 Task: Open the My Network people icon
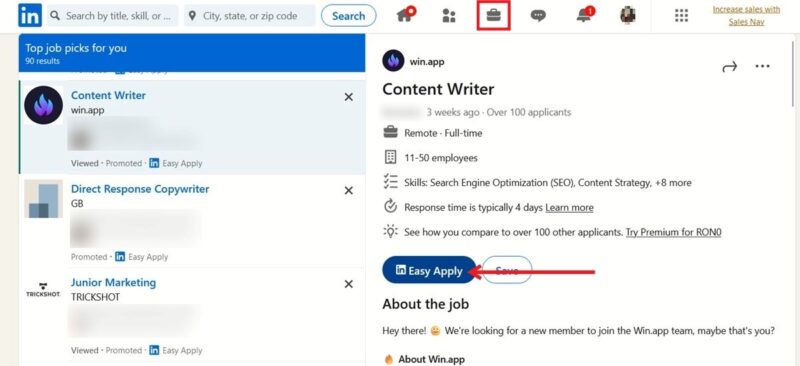[x=449, y=16]
